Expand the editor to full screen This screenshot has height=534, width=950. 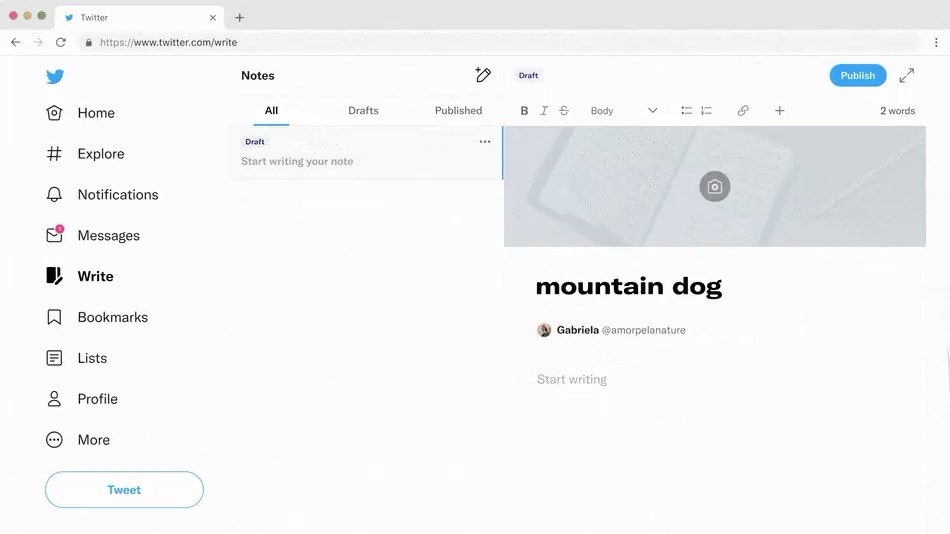(906, 76)
